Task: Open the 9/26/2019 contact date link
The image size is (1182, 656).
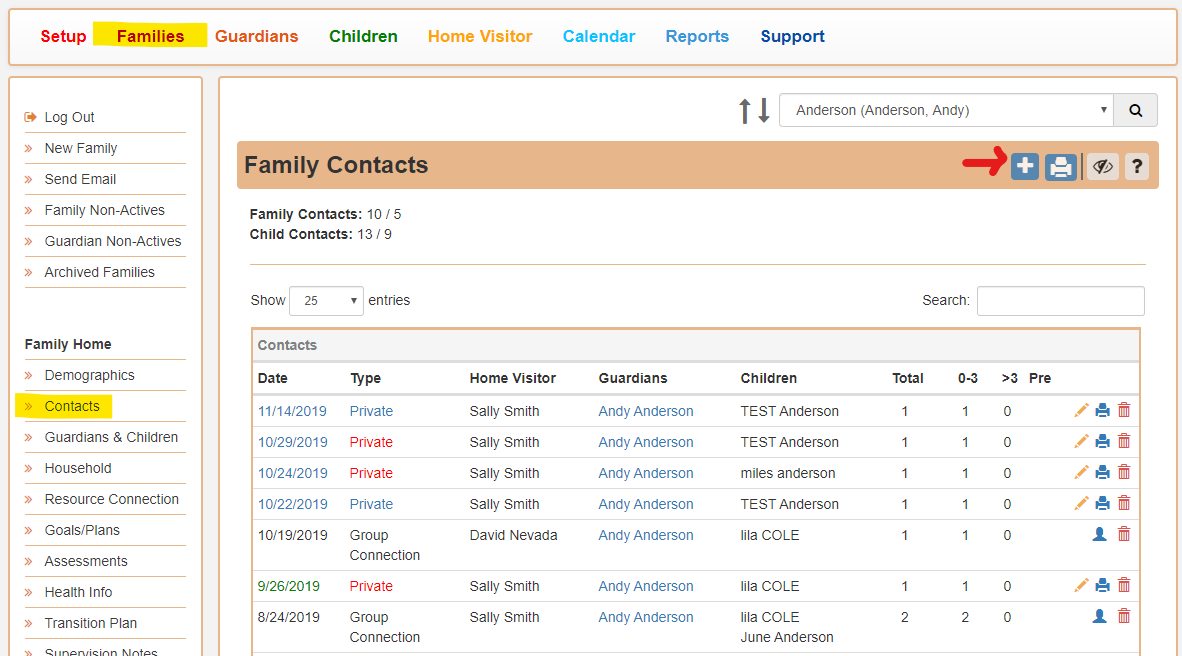Action: [x=289, y=586]
